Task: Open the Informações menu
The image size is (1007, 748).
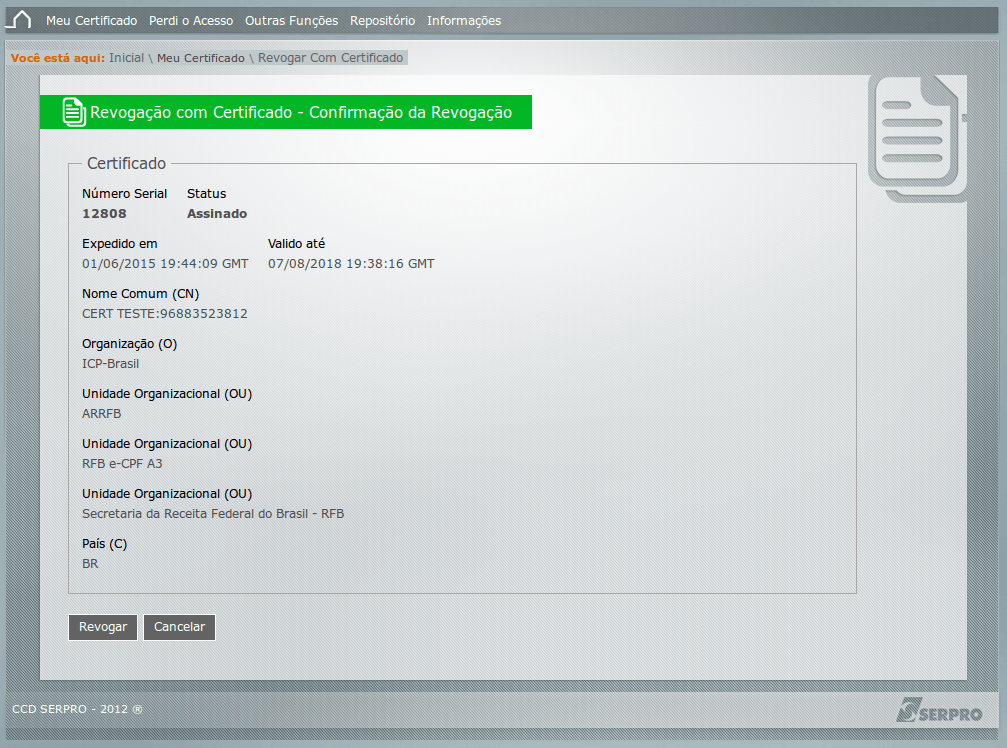Action: [x=464, y=21]
